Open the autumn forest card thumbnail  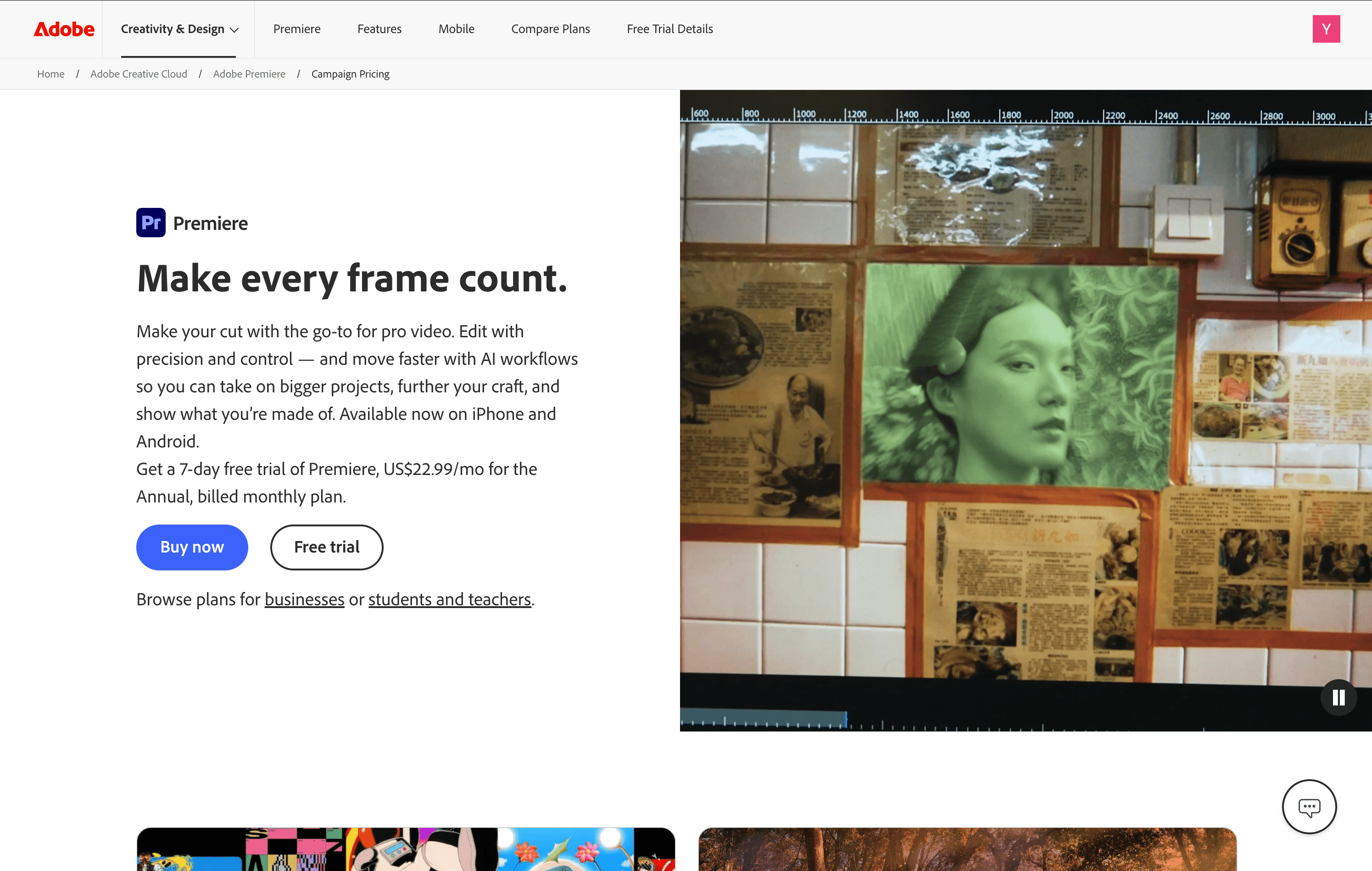[967, 849]
